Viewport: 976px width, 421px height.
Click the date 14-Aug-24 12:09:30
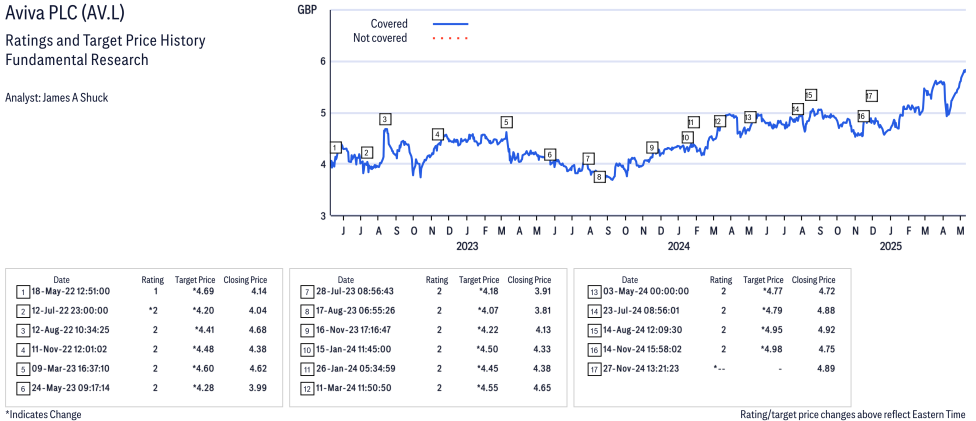pos(642,329)
